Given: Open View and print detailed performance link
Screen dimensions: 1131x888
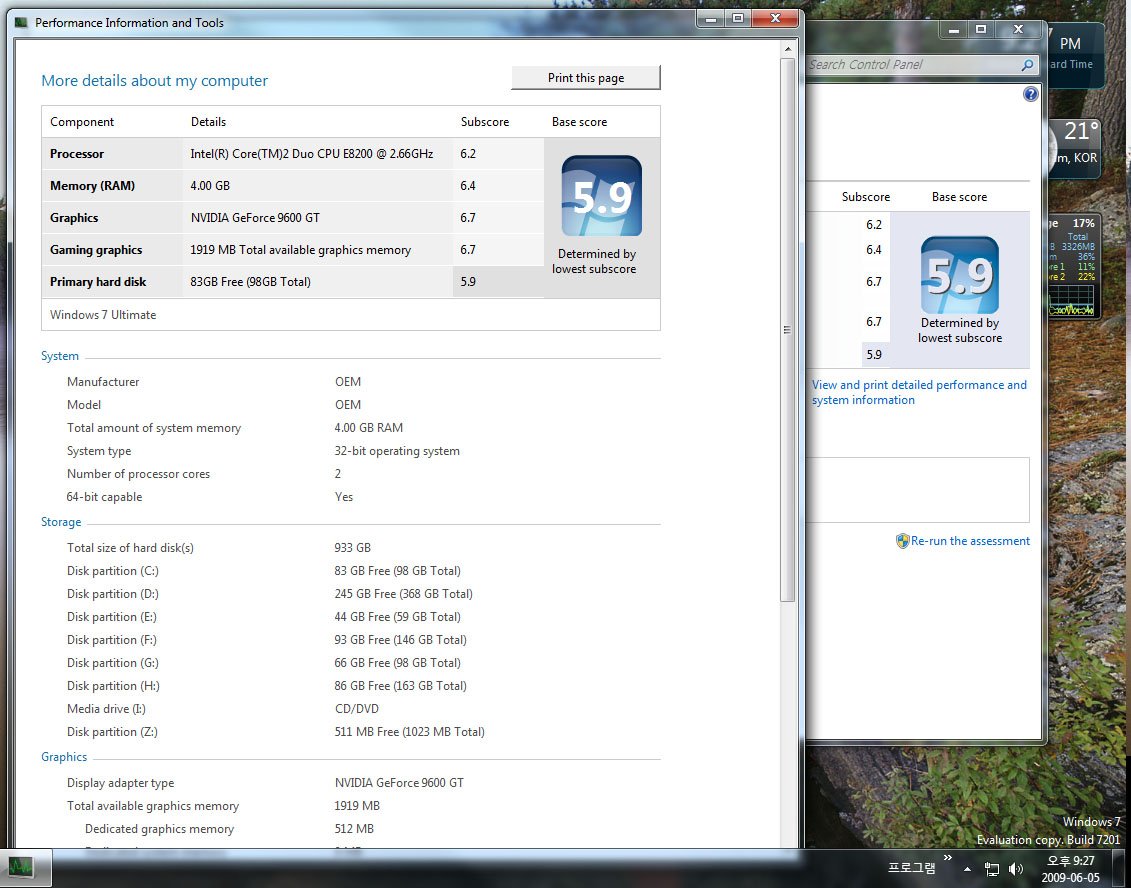Looking at the screenshot, I should pyautogui.click(x=918, y=392).
